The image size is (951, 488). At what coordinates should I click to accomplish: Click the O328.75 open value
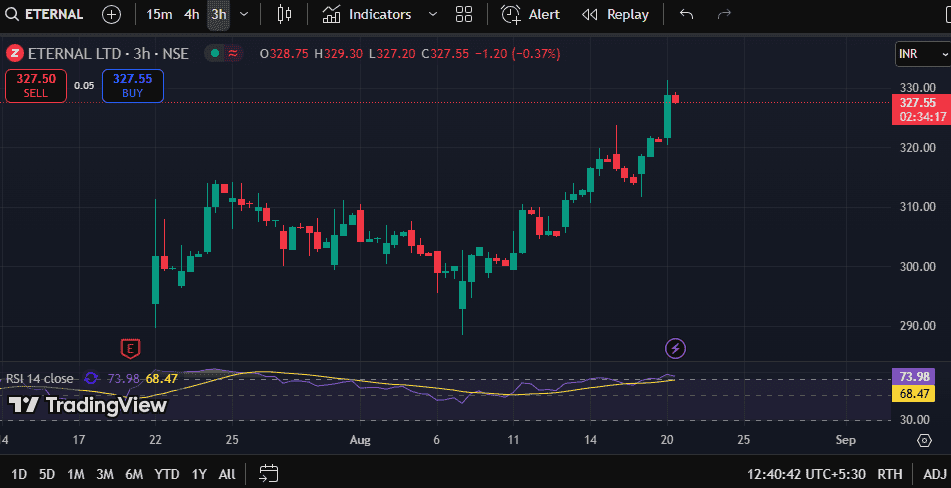[x=285, y=54]
